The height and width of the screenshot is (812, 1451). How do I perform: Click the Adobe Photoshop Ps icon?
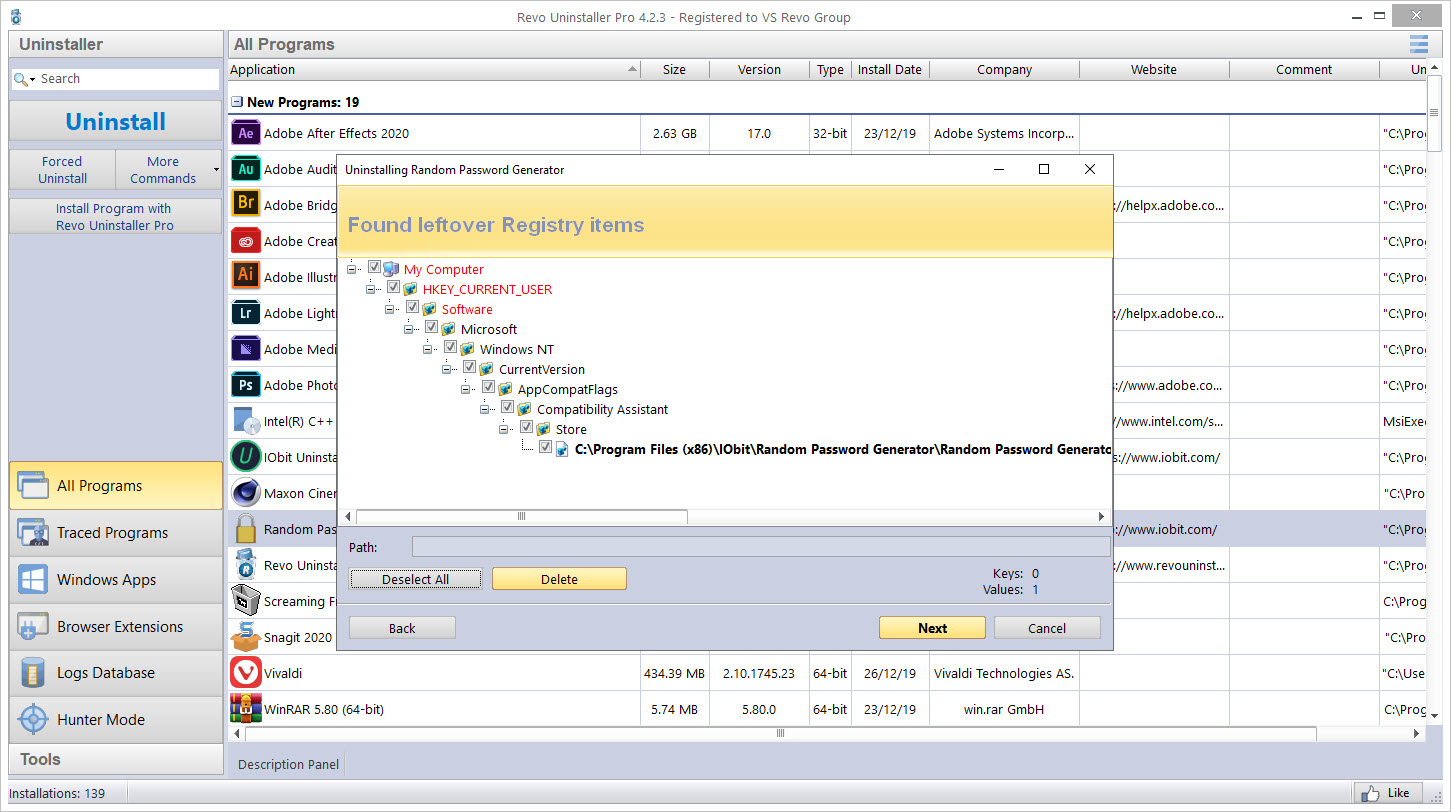coord(246,385)
